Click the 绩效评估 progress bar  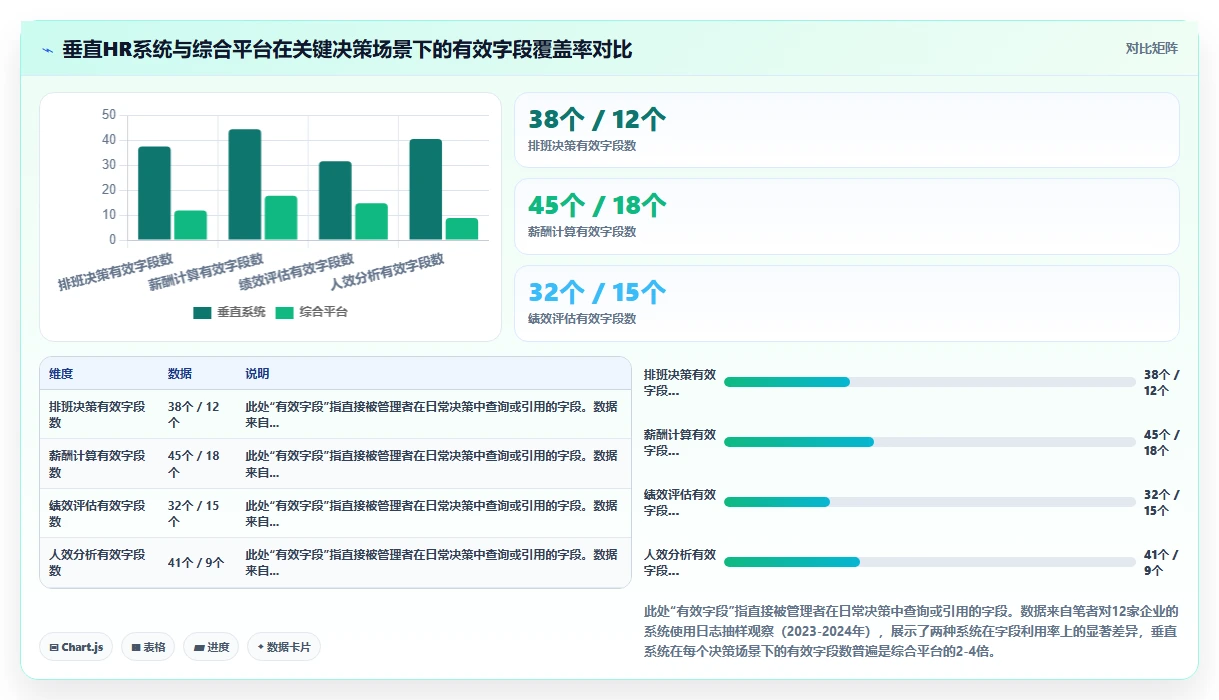(930, 502)
